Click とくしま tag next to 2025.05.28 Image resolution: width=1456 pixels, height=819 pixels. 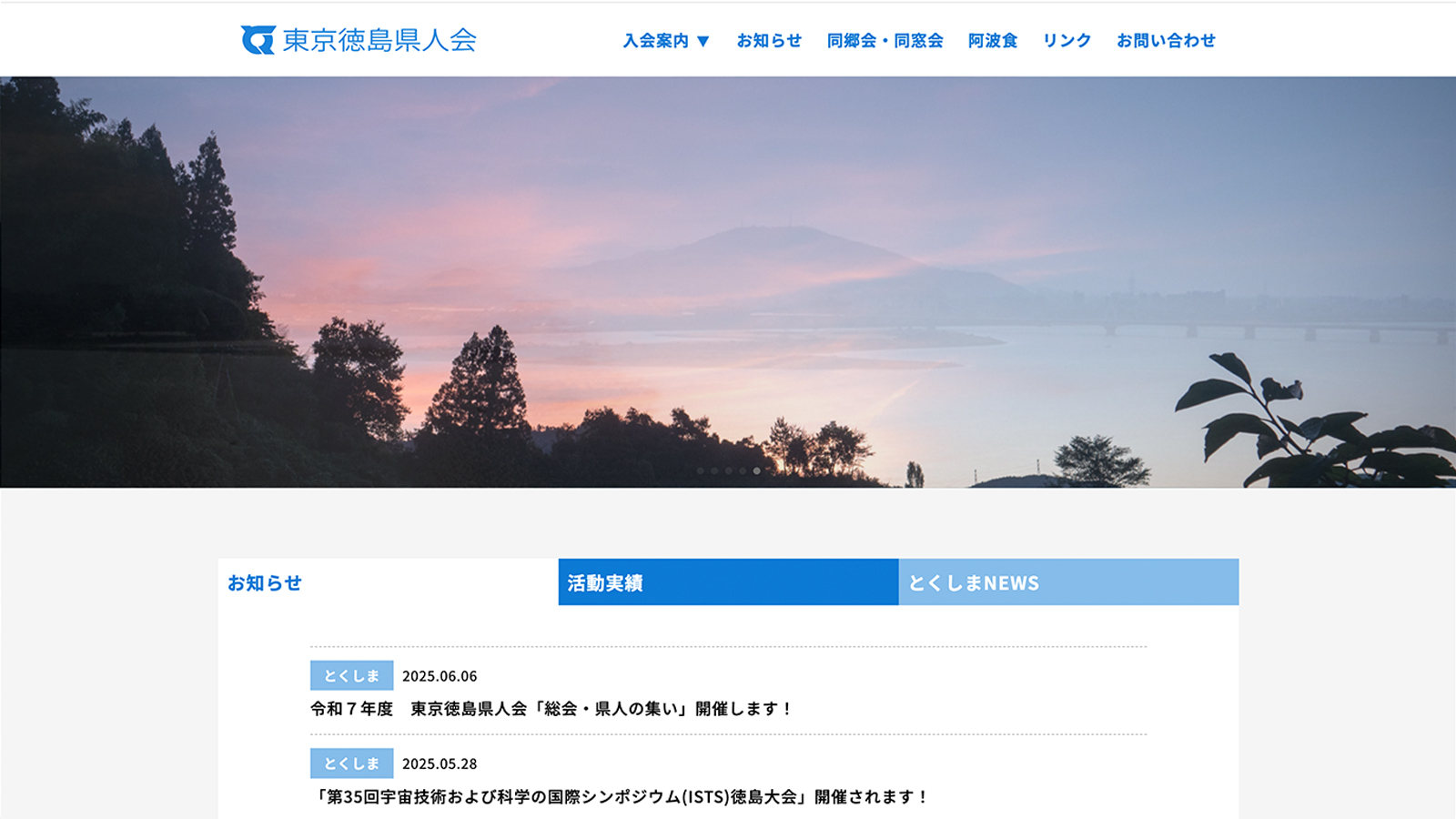(351, 763)
